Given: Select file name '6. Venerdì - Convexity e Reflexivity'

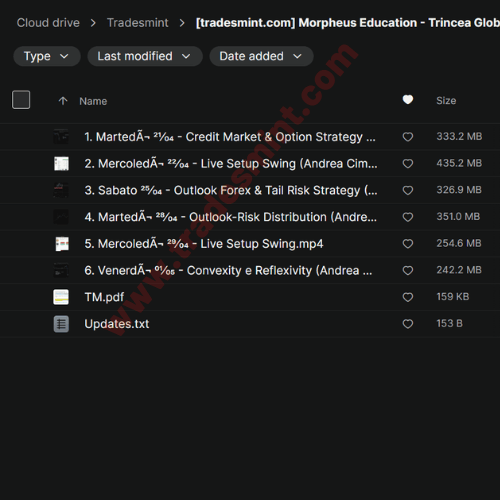Looking at the screenshot, I should coord(228,270).
